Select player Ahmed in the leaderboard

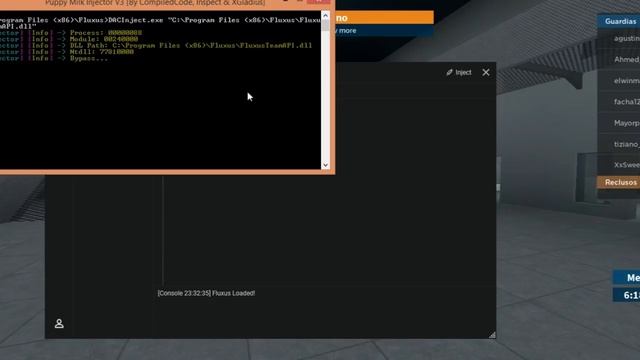[620, 60]
